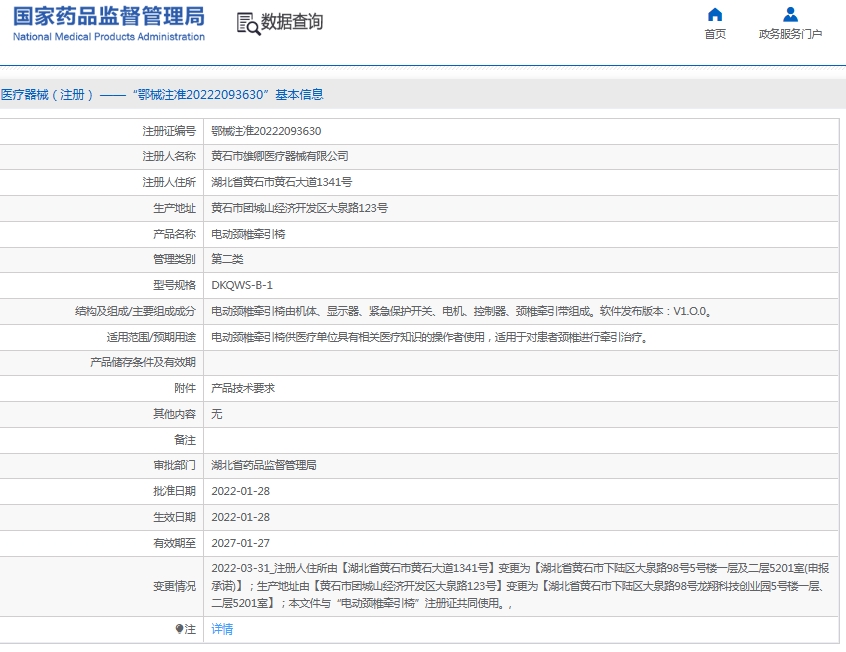
Task: Click product name value 电动颈椎牵引椅
Action: pyautogui.click(x=248, y=234)
